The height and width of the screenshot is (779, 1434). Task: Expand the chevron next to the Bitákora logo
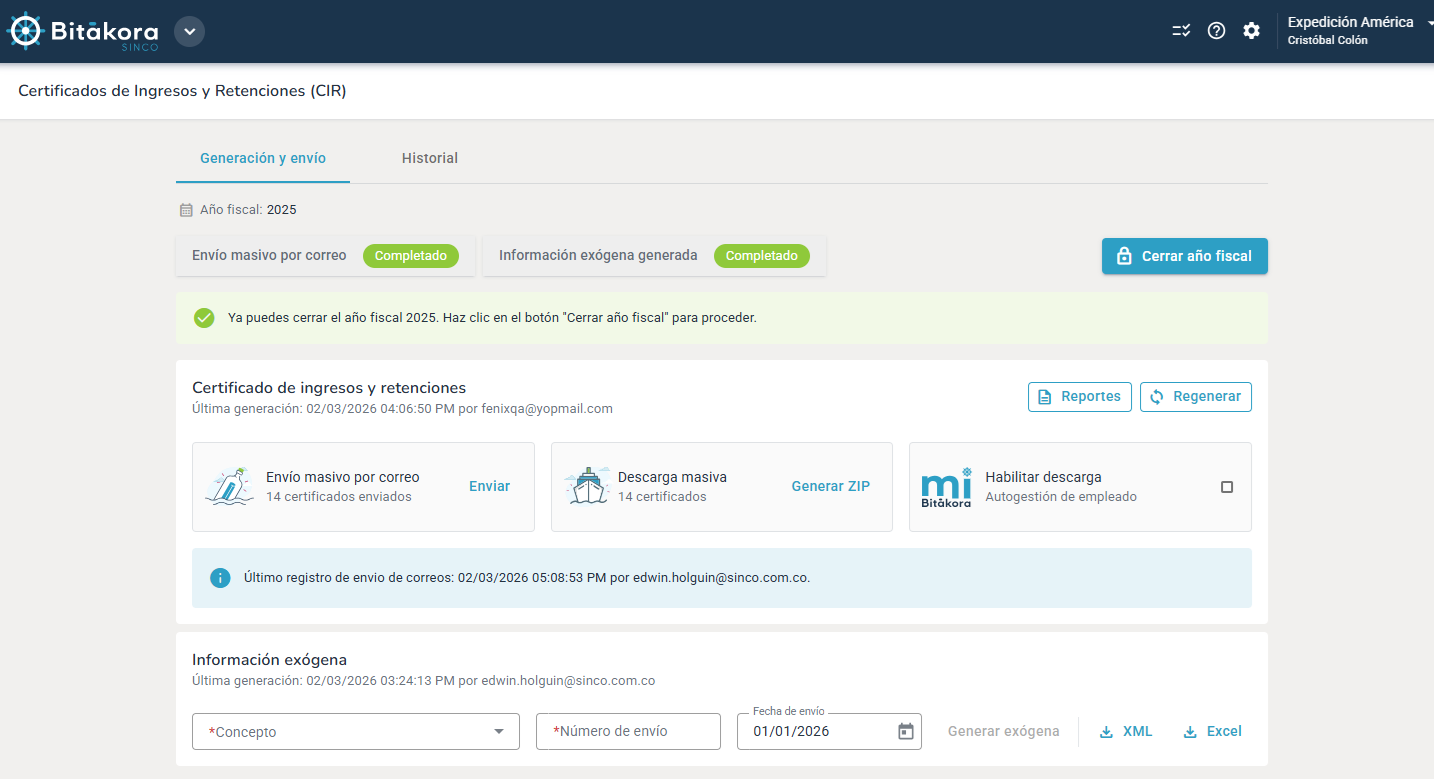[x=189, y=31]
